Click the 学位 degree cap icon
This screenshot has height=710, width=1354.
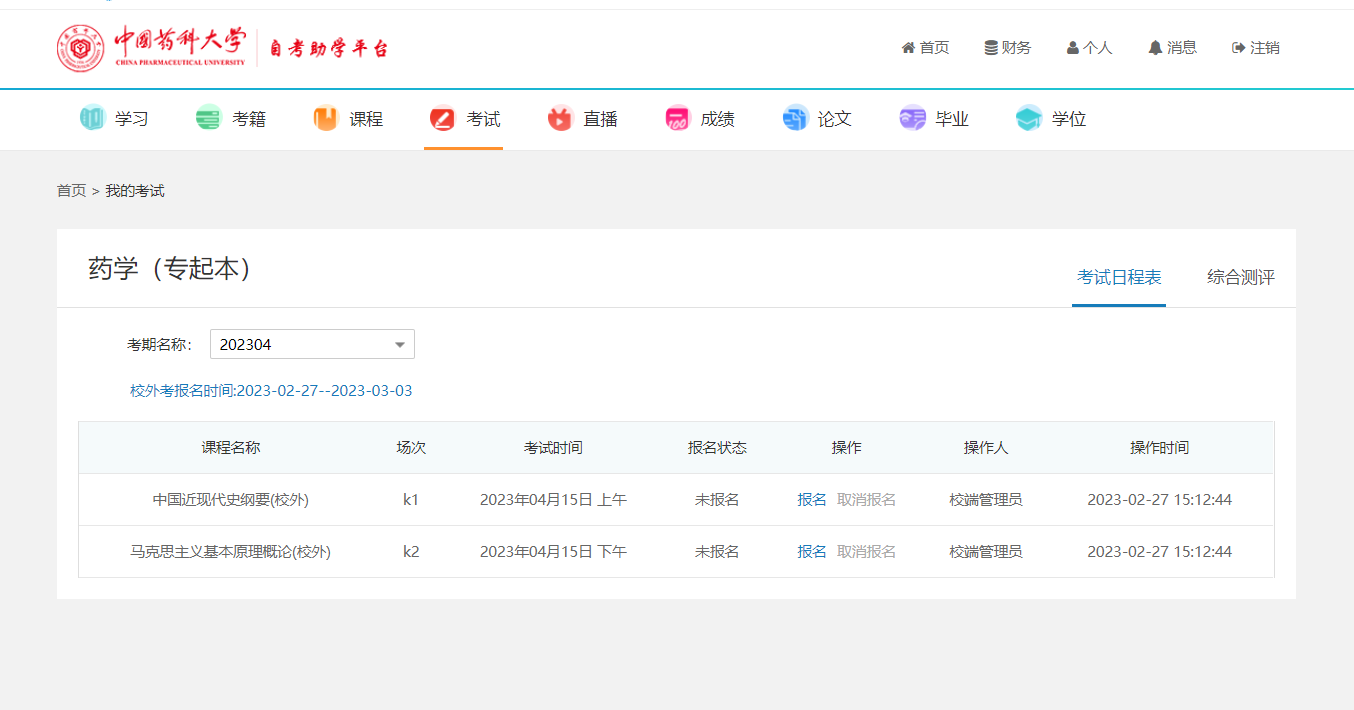(1029, 119)
